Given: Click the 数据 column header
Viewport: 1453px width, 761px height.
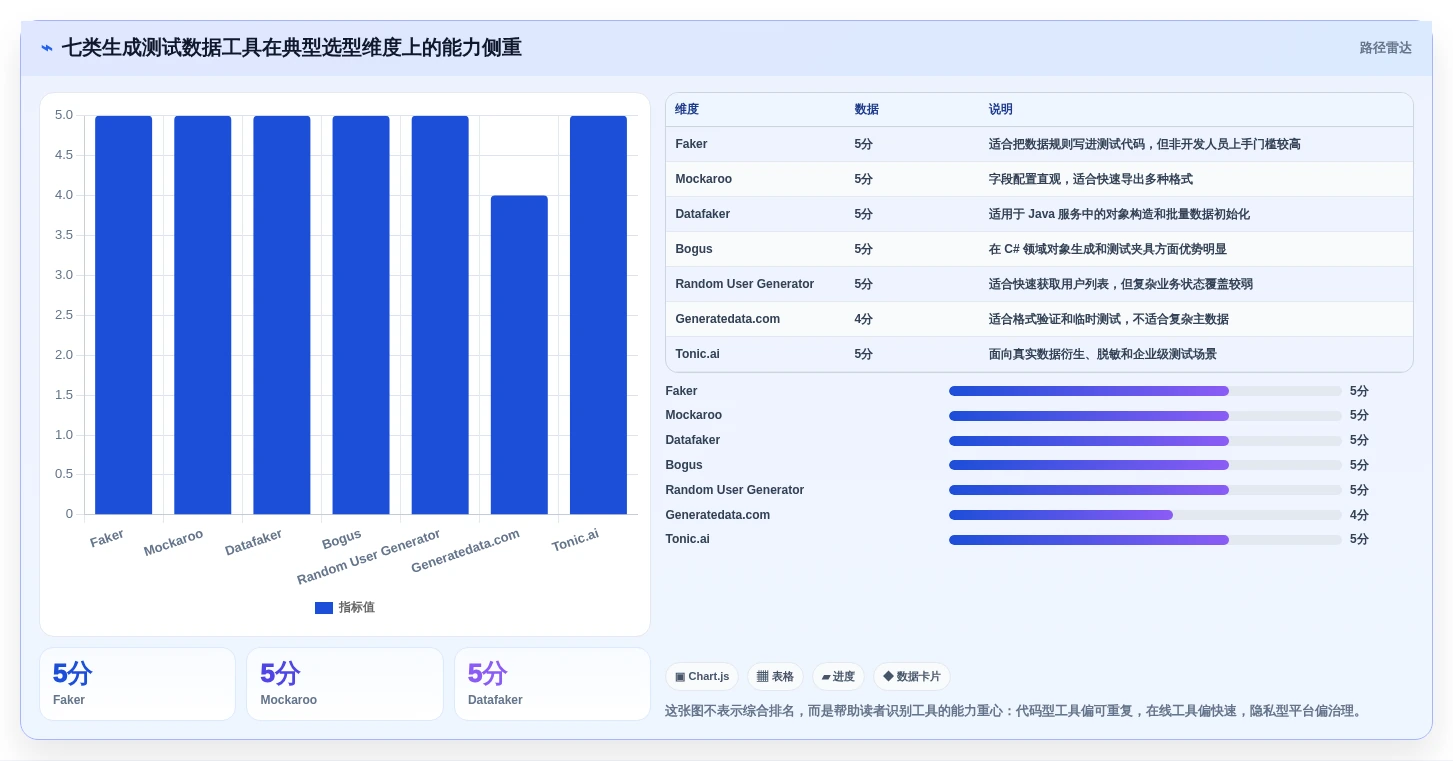Looking at the screenshot, I should (x=867, y=110).
